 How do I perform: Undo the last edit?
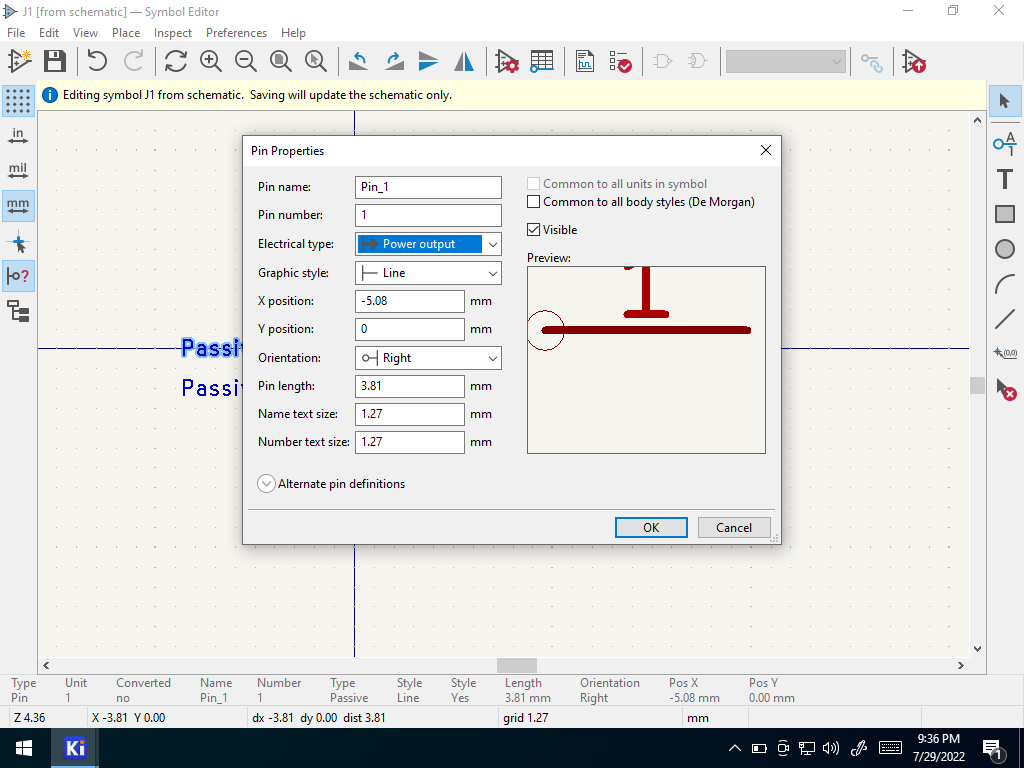97,62
